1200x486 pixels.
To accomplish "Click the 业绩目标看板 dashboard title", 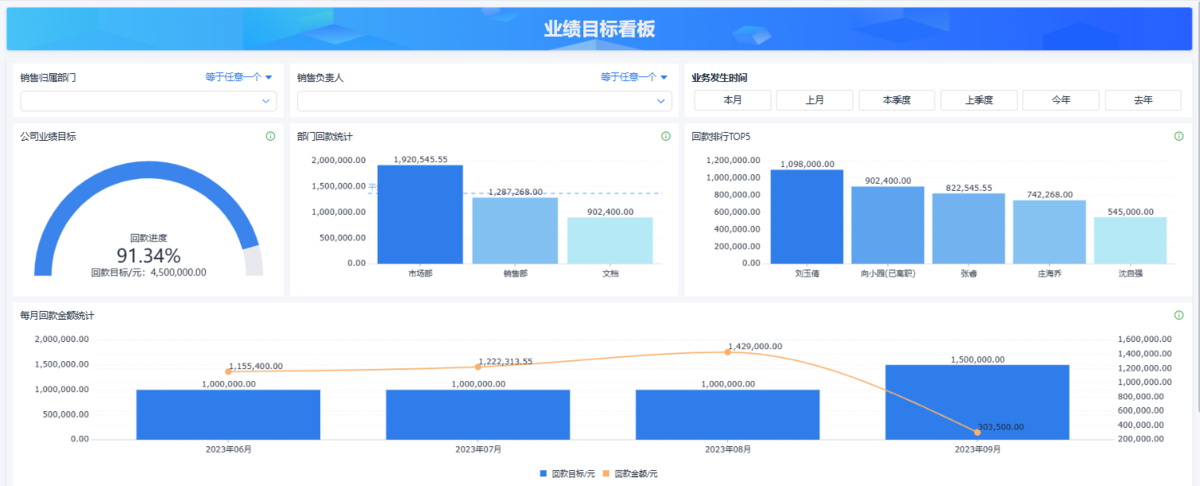I will (600, 29).
